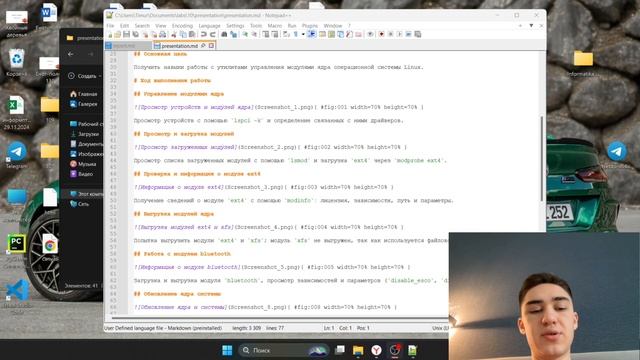Open the PyCharm desktop shortcut
Viewport: 640px width, 360px height.
16,244
